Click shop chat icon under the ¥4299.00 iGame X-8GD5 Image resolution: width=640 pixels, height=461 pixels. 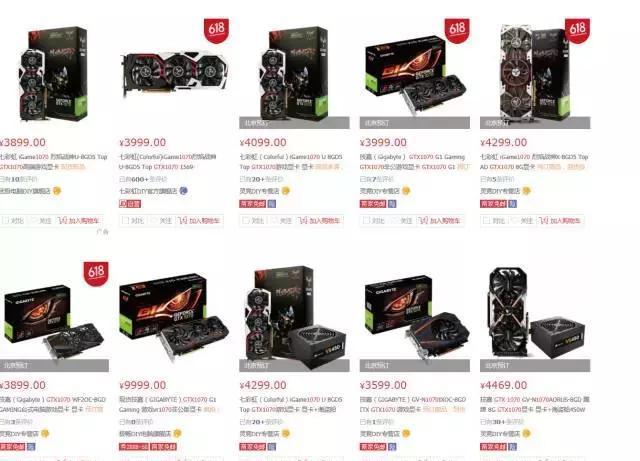click(527, 191)
